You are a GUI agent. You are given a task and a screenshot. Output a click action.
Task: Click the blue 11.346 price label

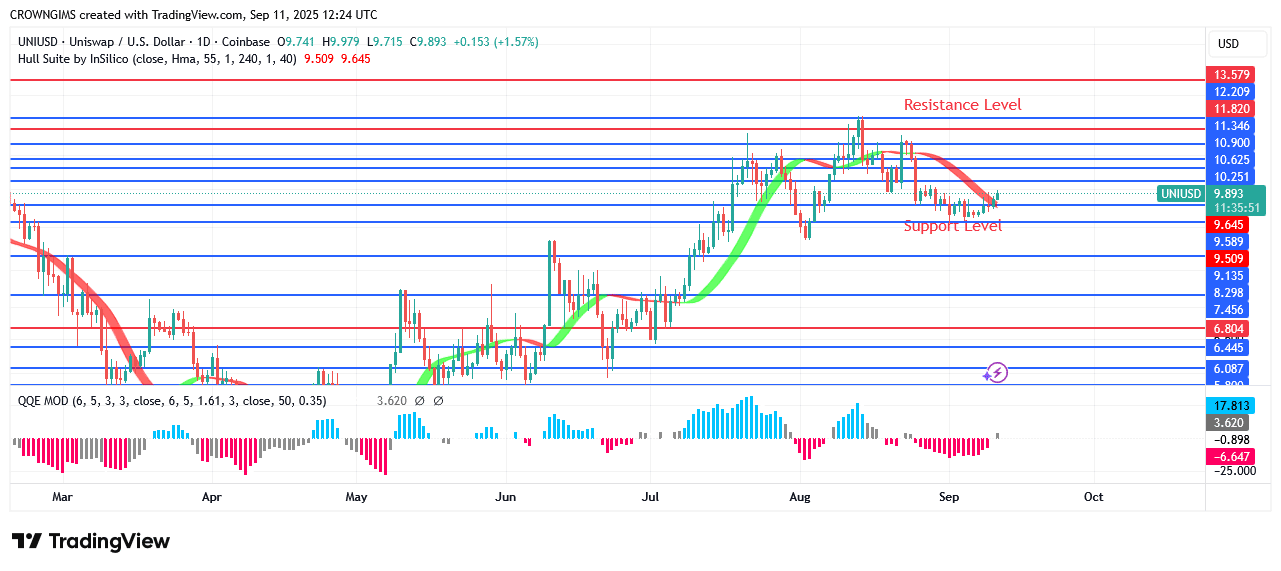coord(1228,126)
